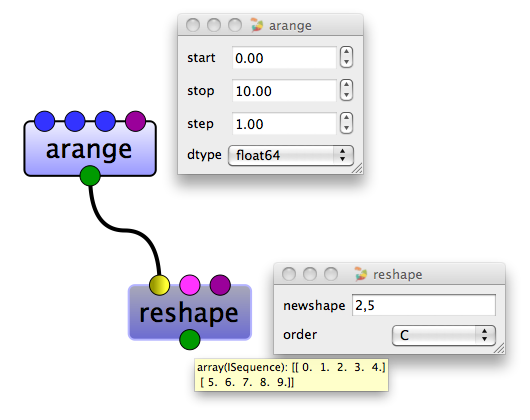Click the first blue input port on arange node
530x420 pixels.
pyautogui.click(x=45, y=121)
